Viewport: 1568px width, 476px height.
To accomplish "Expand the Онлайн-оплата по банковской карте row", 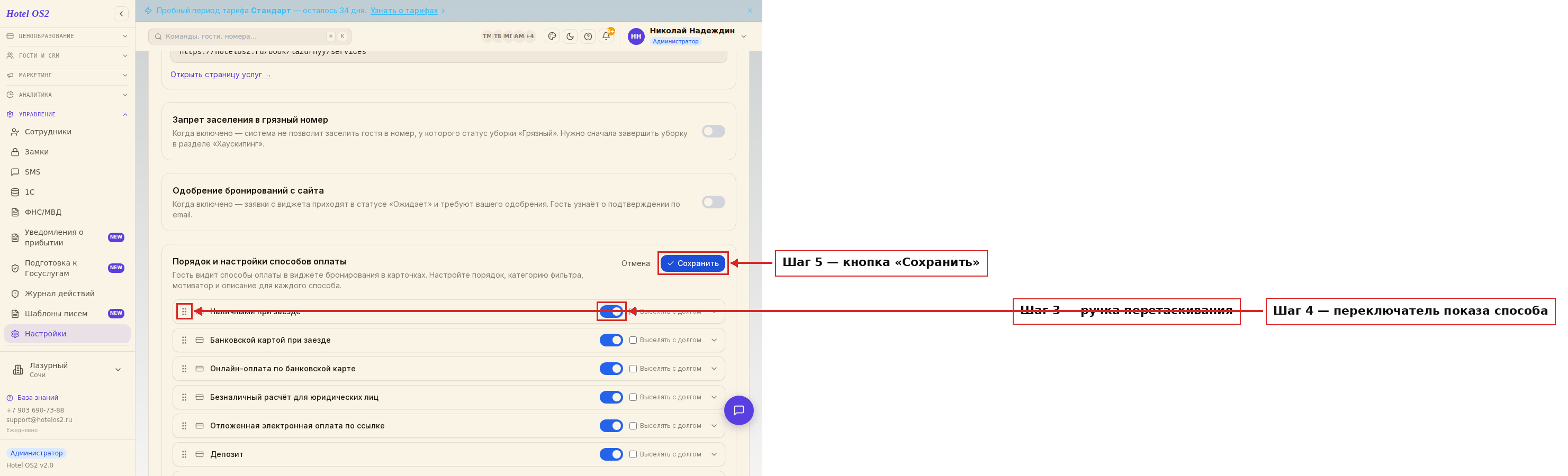I will [714, 369].
